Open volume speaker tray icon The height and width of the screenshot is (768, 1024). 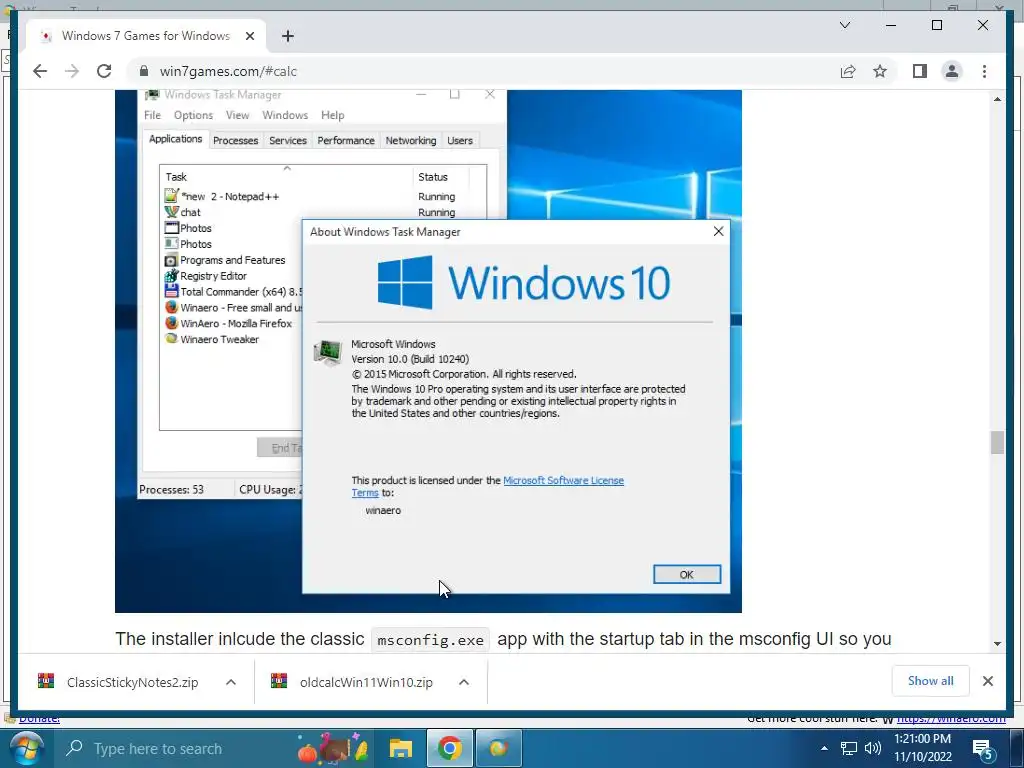click(x=872, y=748)
